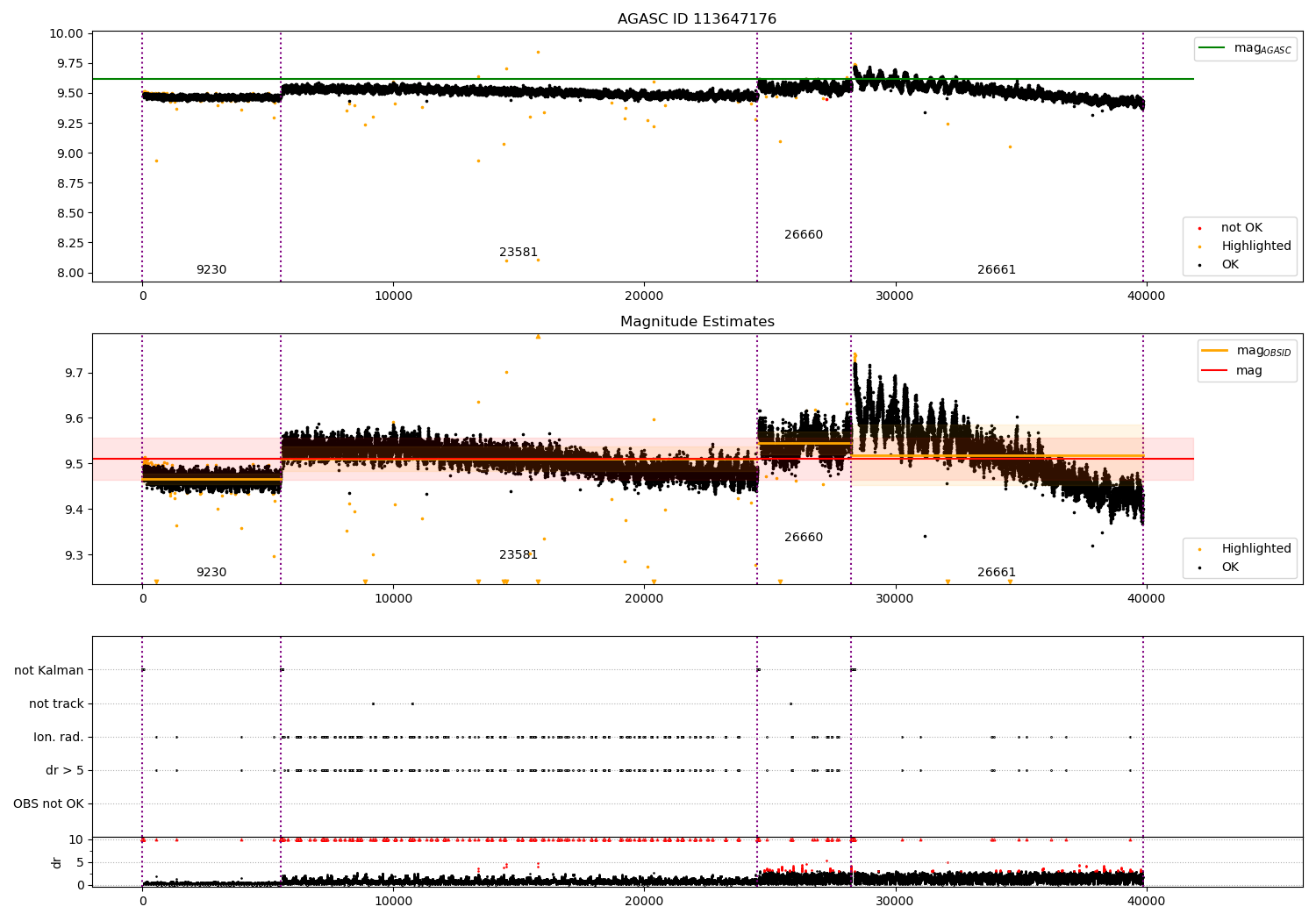This screenshot has width=1316, height=921.
Task: Click the 9.6 y-tick of middle plot
Action: point(74,418)
